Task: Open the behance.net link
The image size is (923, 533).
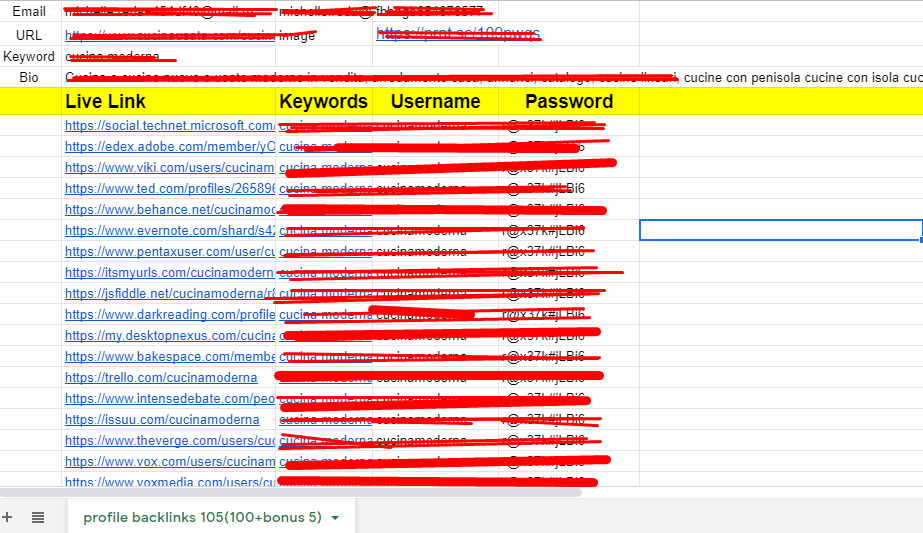Action: click(x=170, y=210)
